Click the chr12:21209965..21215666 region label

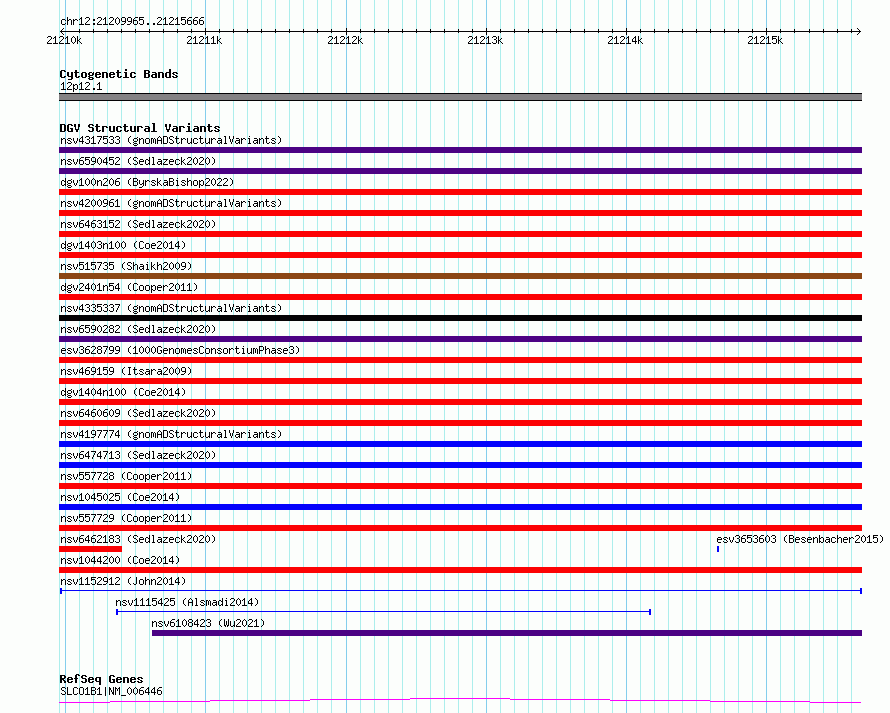[132, 21]
